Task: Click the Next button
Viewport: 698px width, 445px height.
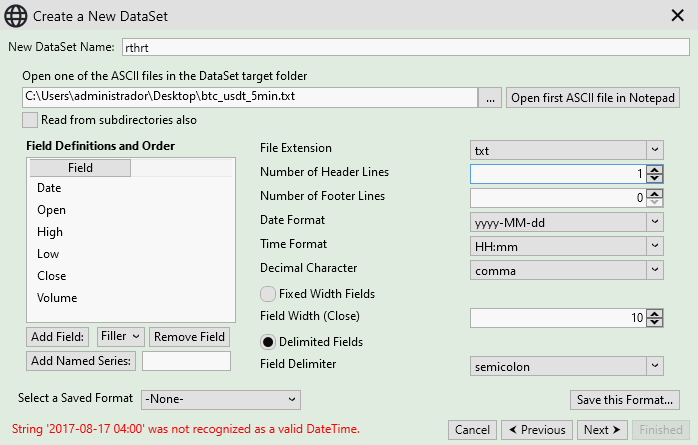Action: (x=603, y=430)
